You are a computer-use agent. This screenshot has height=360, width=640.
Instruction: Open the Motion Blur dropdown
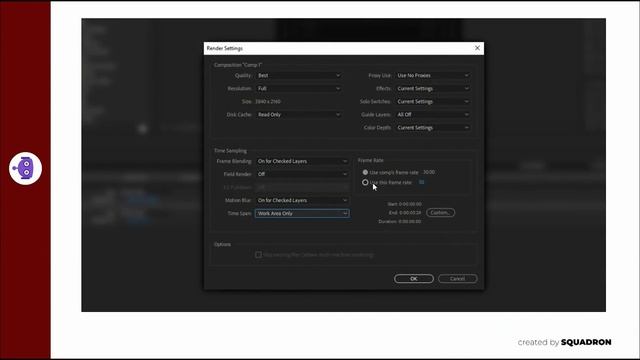point(302,200)
